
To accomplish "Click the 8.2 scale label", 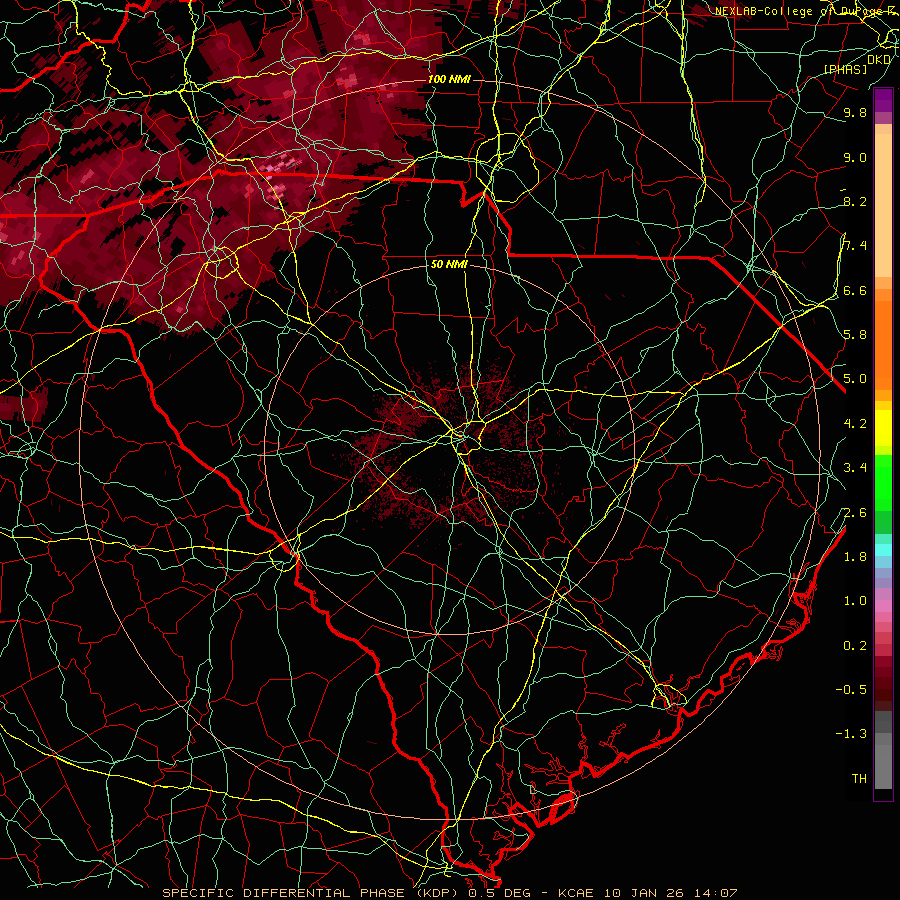I will click(855, 201).
